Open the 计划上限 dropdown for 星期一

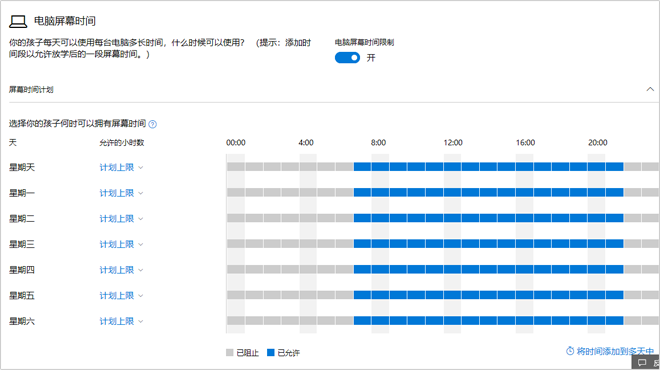(121, 193)
